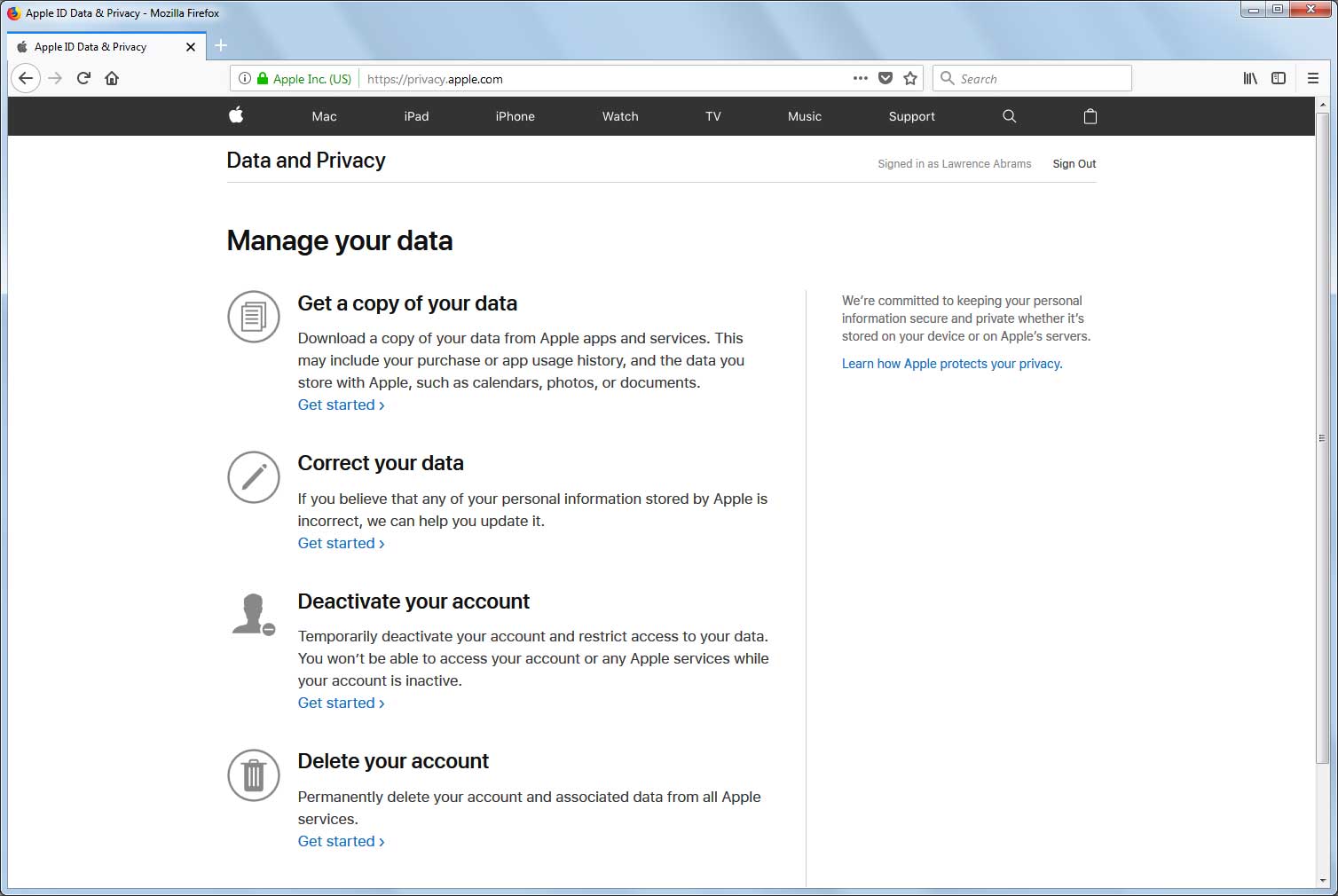Click the Firefox icon in title bar
This screenshot has width=1338, height=896.
[14, 12]
